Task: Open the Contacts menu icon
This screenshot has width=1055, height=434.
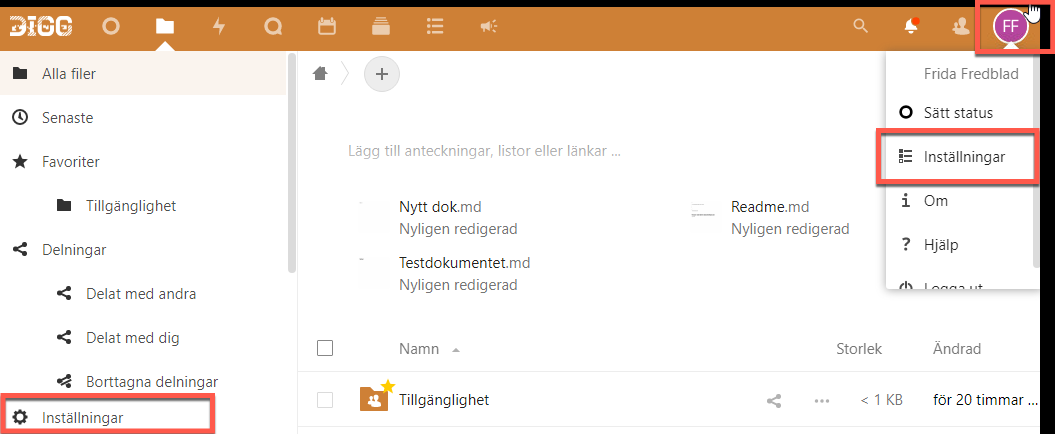Action: coord(961,26)
